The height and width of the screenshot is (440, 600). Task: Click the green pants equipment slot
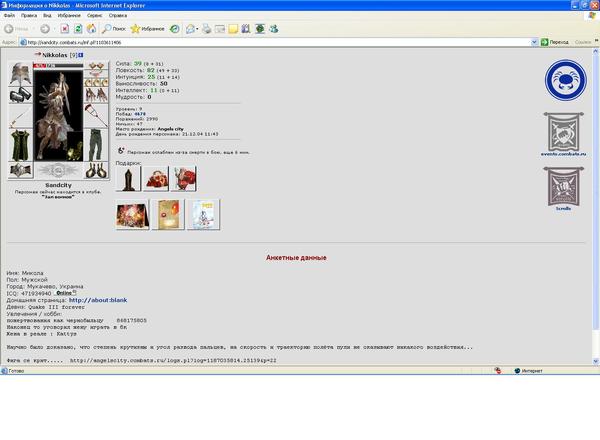point(96,145)
